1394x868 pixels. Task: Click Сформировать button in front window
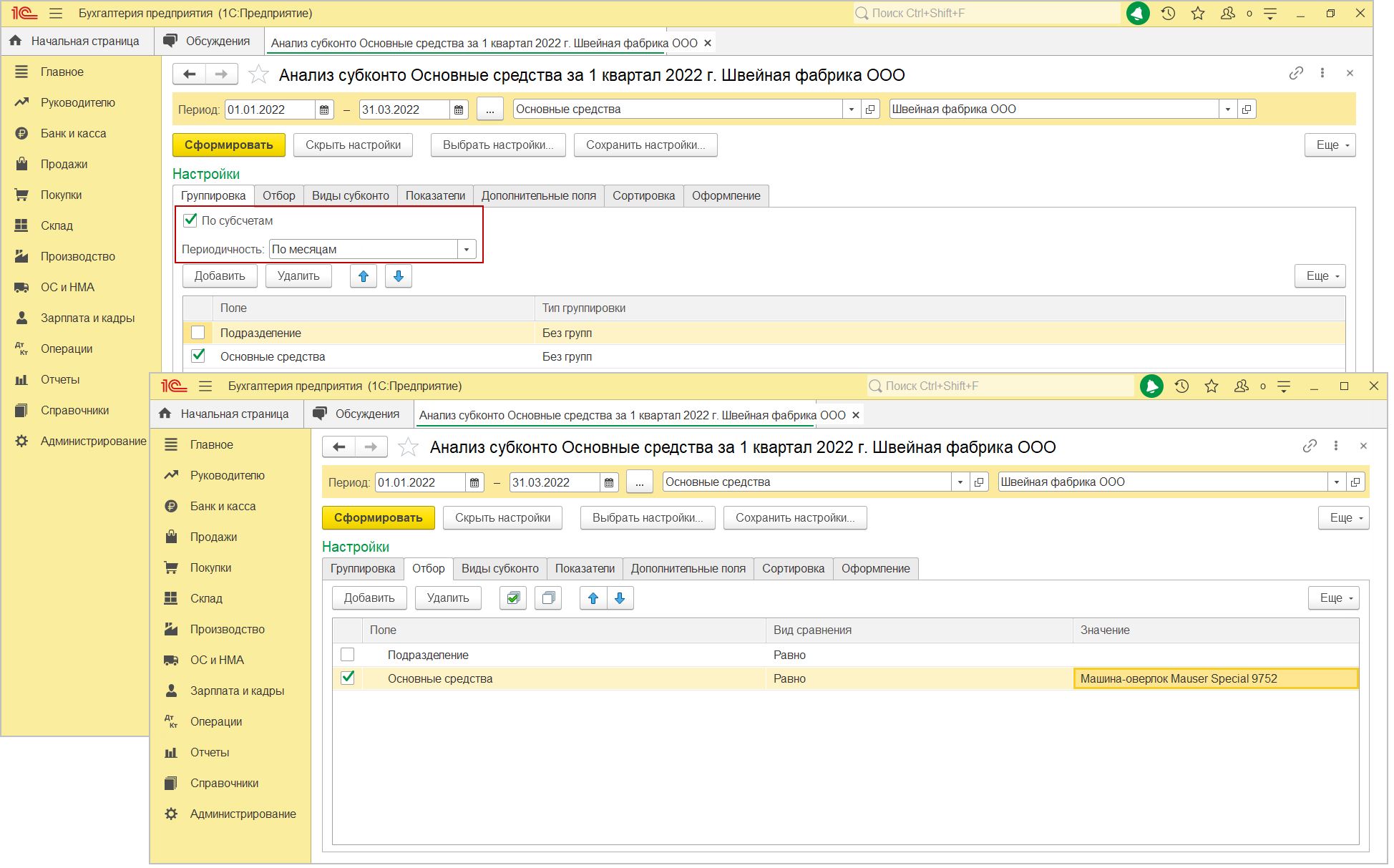click(379, 518)
